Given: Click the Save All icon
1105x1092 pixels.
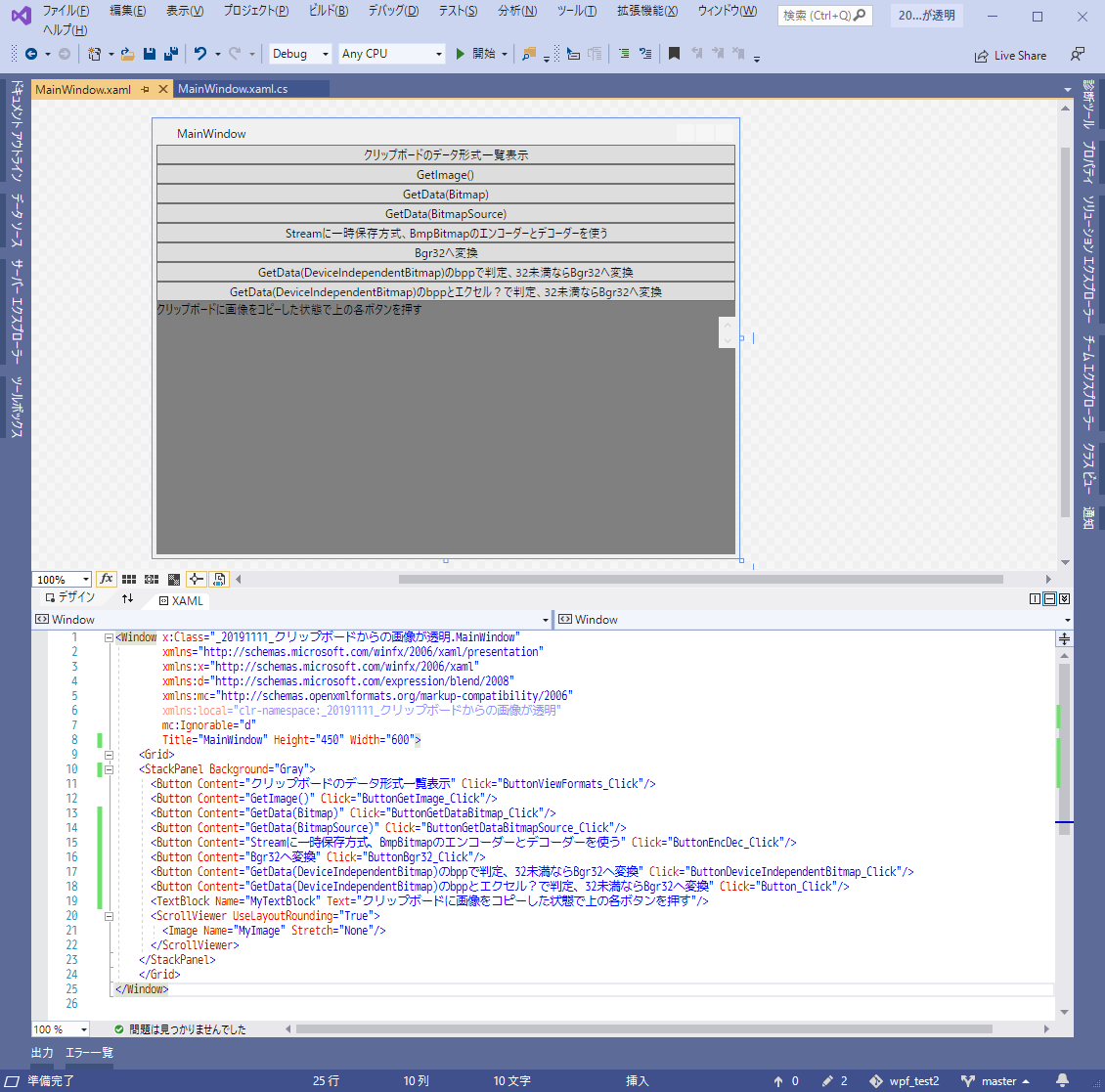Looking at the screenshot, I should coord(170,54).
